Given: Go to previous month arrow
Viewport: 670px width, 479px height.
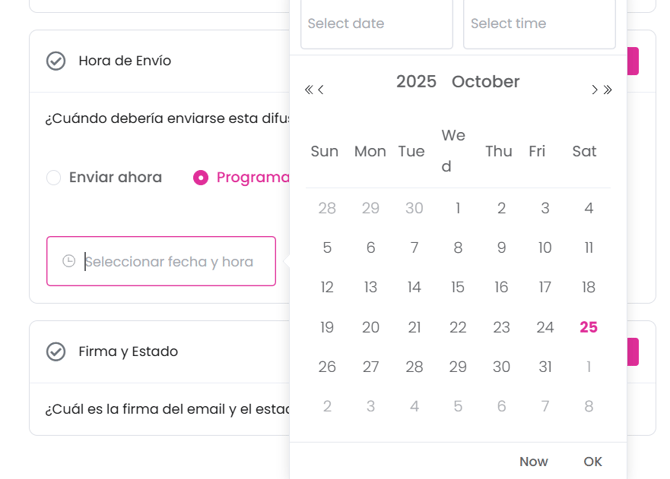Looking at the screenshot, I should point(321,90).
